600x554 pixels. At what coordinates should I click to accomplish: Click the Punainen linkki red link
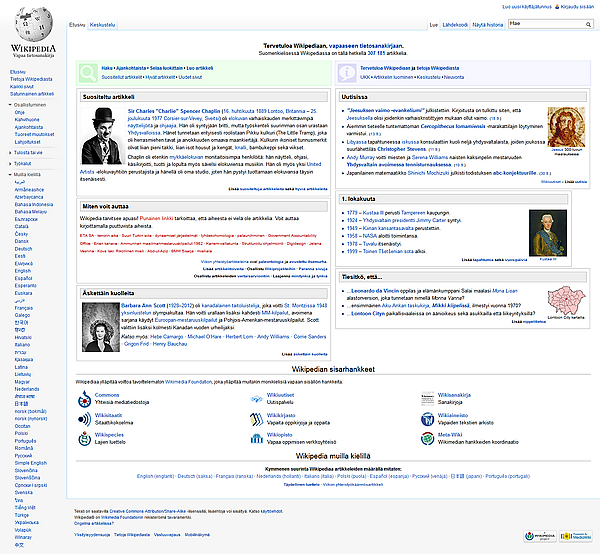[x=157, y=218]
